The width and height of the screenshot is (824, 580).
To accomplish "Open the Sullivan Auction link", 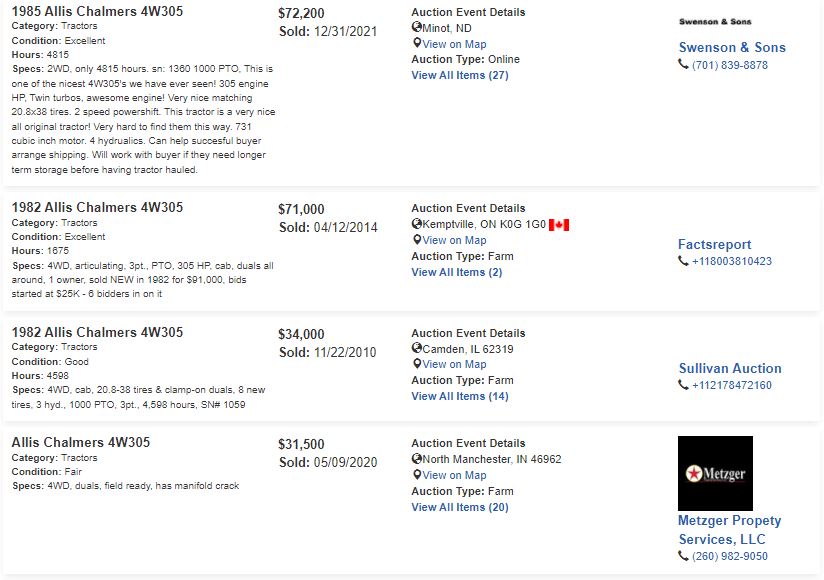I will (x=730, y=368).
